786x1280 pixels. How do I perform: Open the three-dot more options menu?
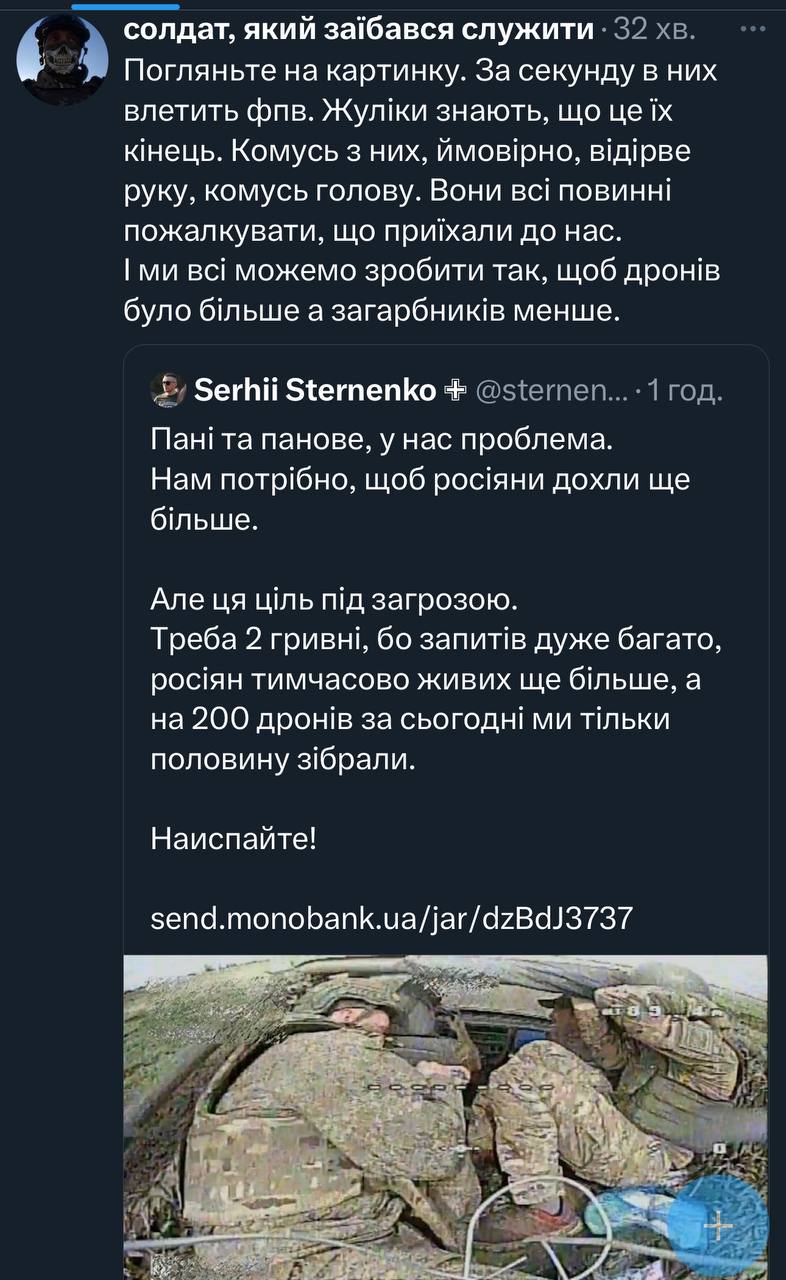[x=752, y=30]
